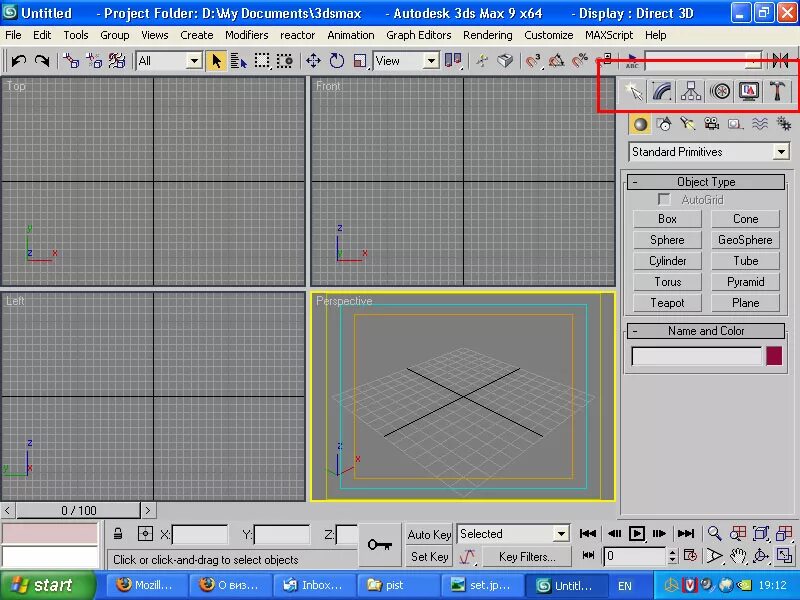This screenshot has height=600, width=800.
Task: Go to the start frame
Action: (x=587, y=534)
